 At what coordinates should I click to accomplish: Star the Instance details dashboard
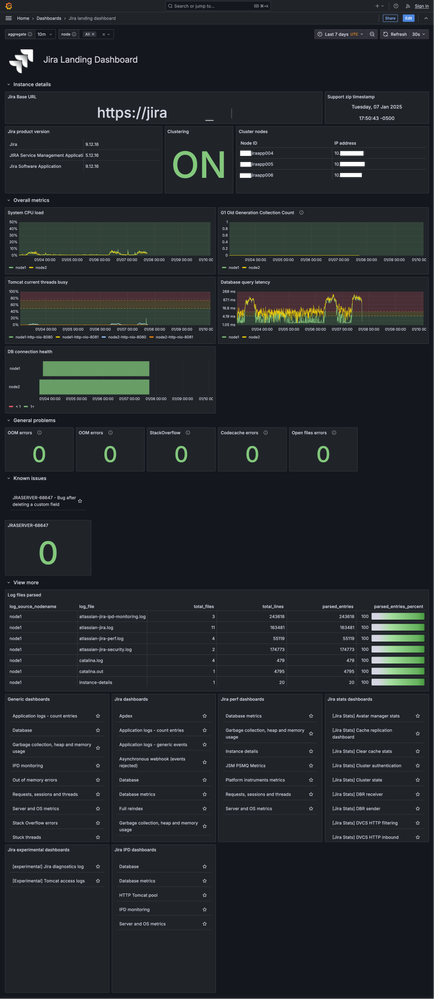point(311,751)
